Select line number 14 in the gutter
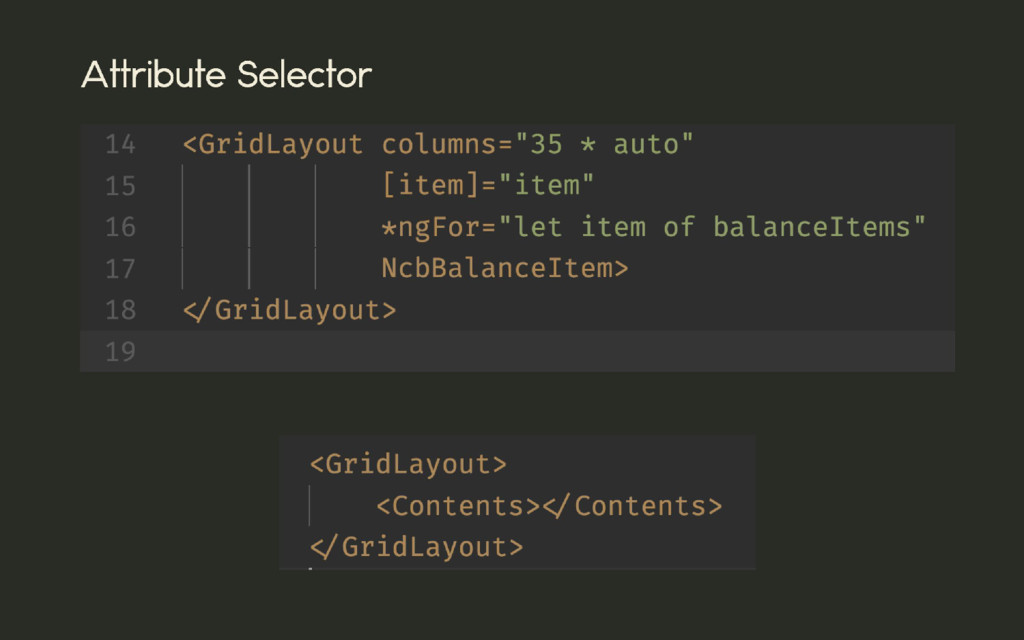This screenshot has height=640, width=1024. point(120,144)
